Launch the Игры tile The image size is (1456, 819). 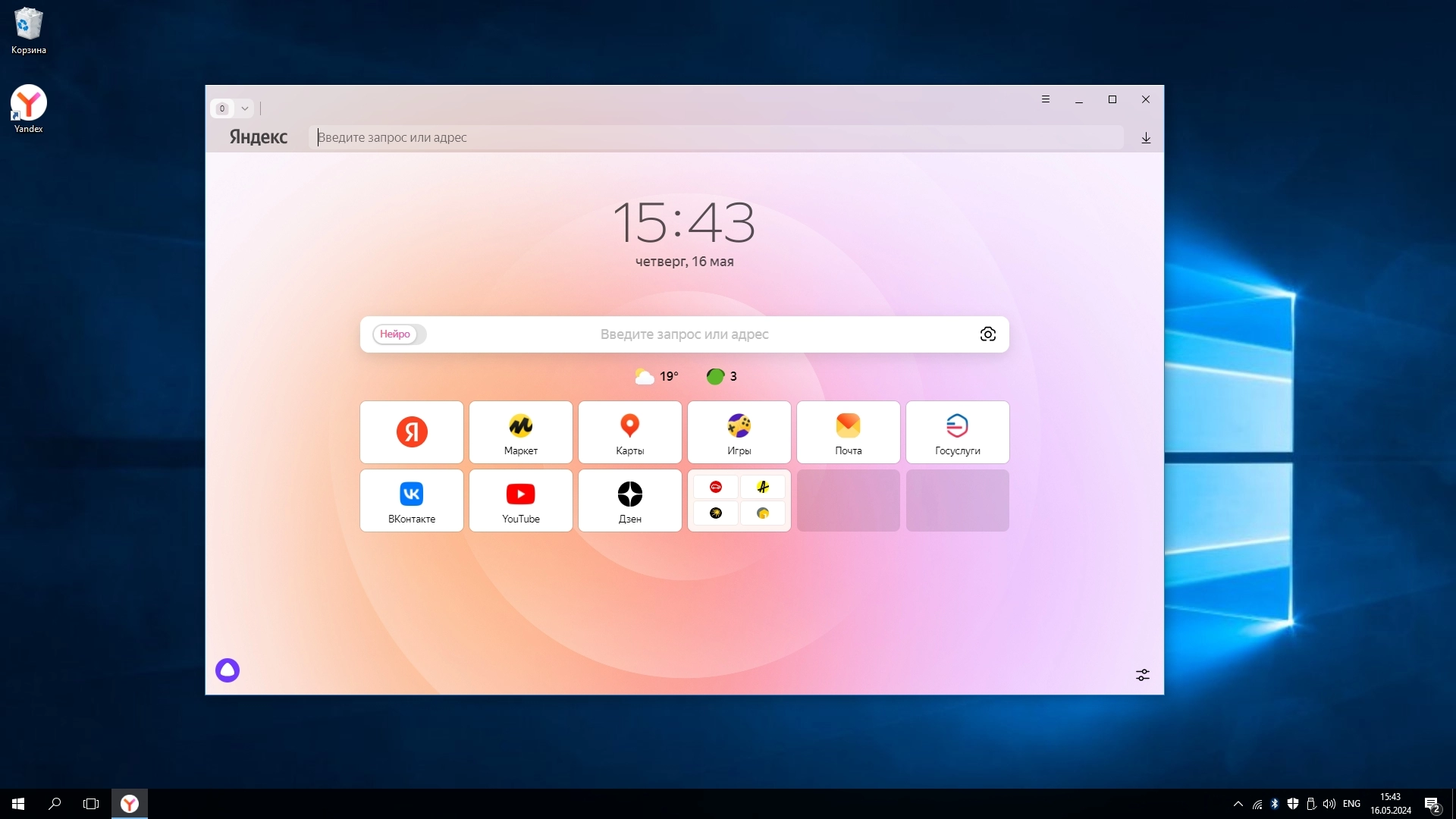click(x=739, y=432)
